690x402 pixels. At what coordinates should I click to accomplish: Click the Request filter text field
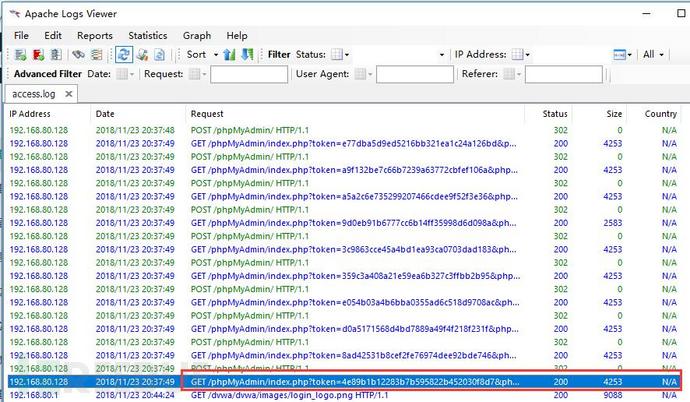(249, 74)
